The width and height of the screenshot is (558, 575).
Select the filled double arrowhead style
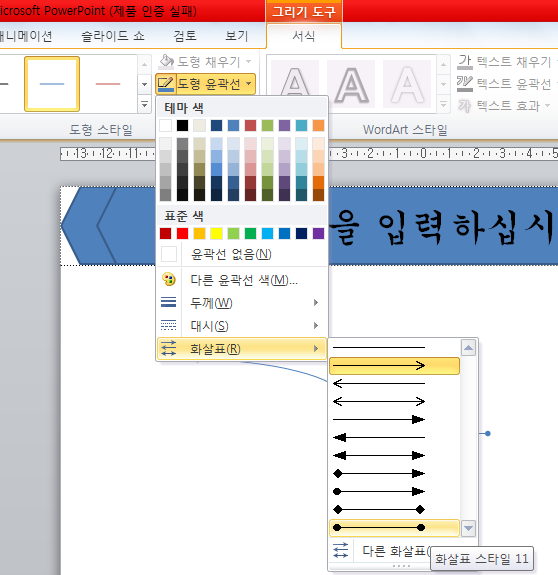point(394,455)
